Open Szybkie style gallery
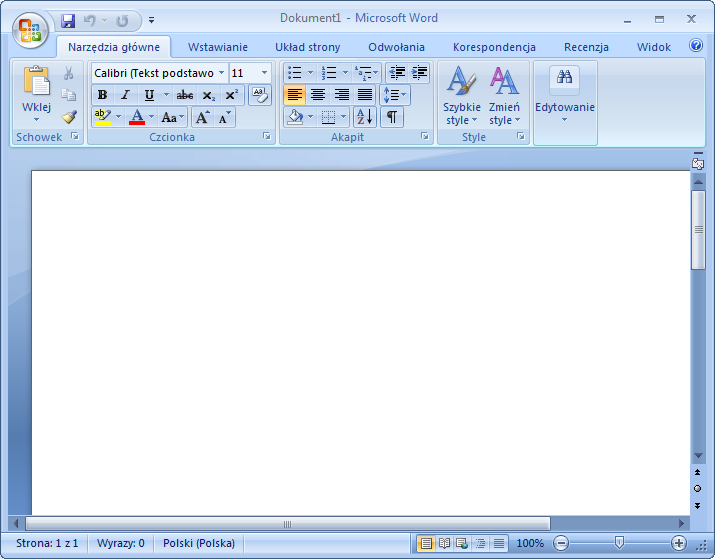715x559 pixels. click(x=461, y=96)
